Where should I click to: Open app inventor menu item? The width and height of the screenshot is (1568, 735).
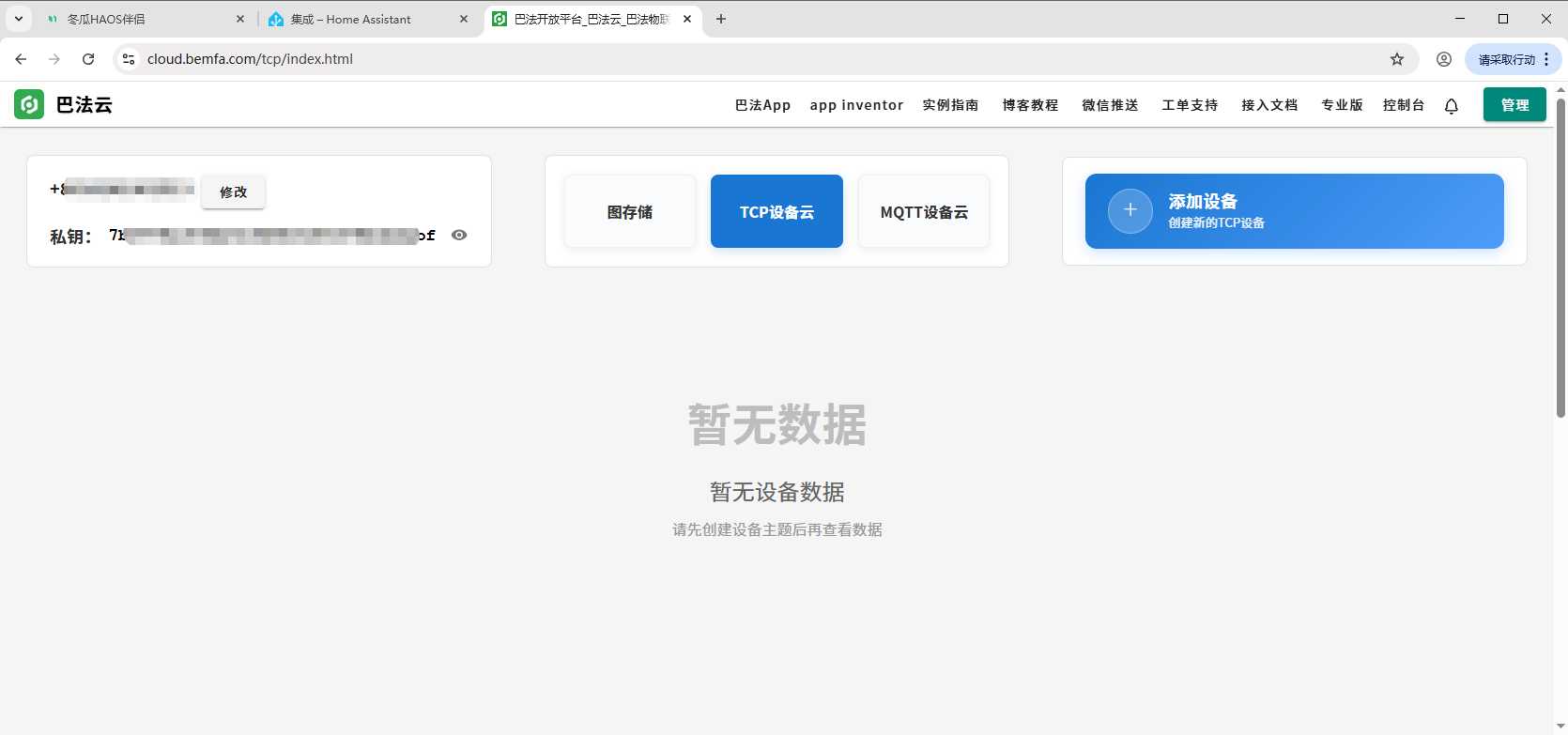[856, 105]
